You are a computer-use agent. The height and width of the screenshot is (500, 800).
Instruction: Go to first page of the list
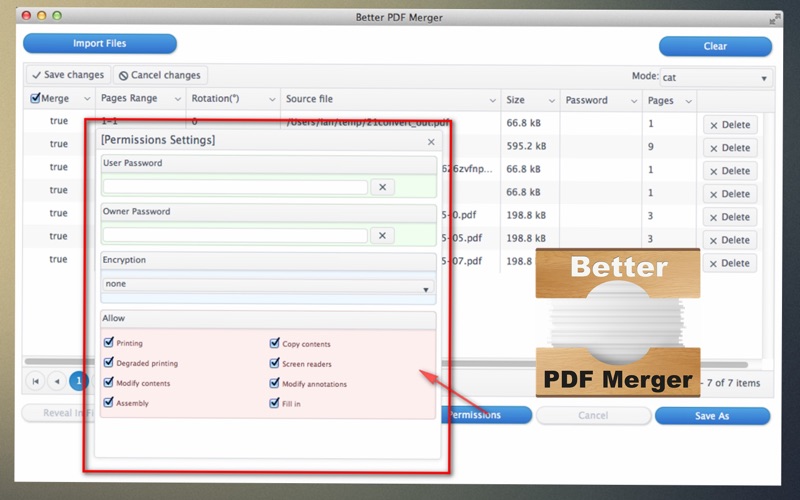pyautogui.click(x=35, y=381)
